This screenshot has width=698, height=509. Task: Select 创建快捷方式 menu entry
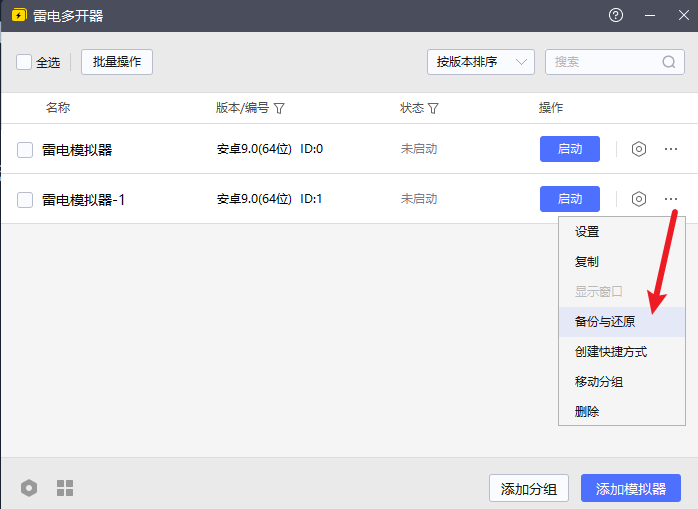click(622, 352)
